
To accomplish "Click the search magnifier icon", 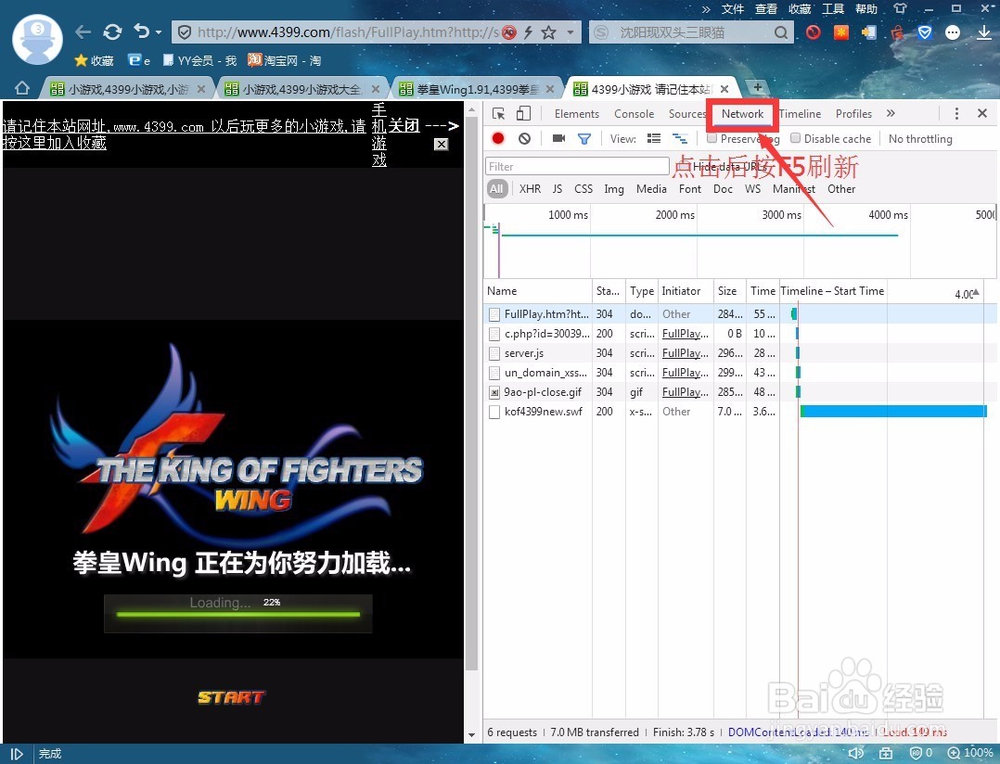I will (781, 33).
